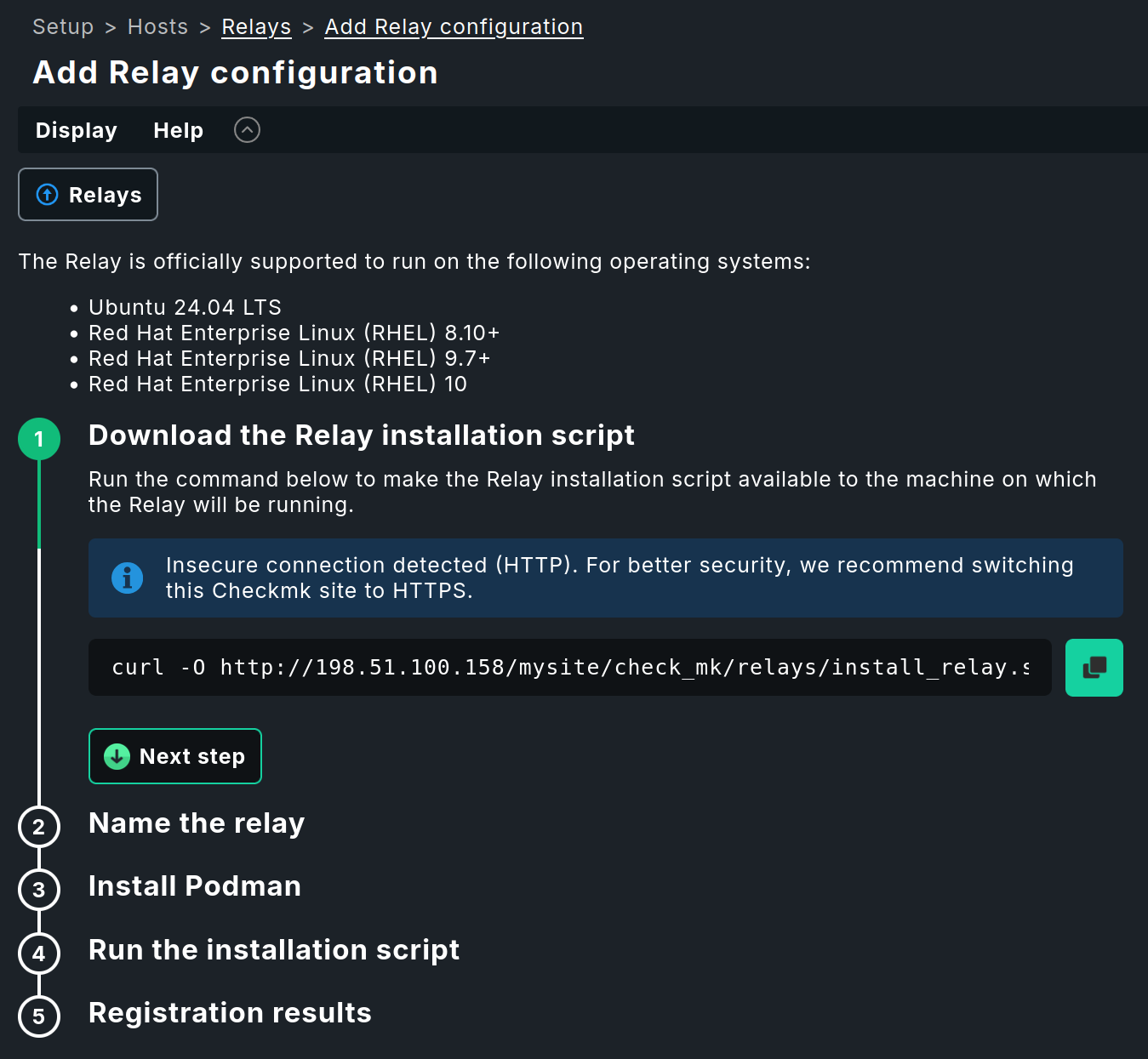Click the green download icon in Next step button

(116, 756)
